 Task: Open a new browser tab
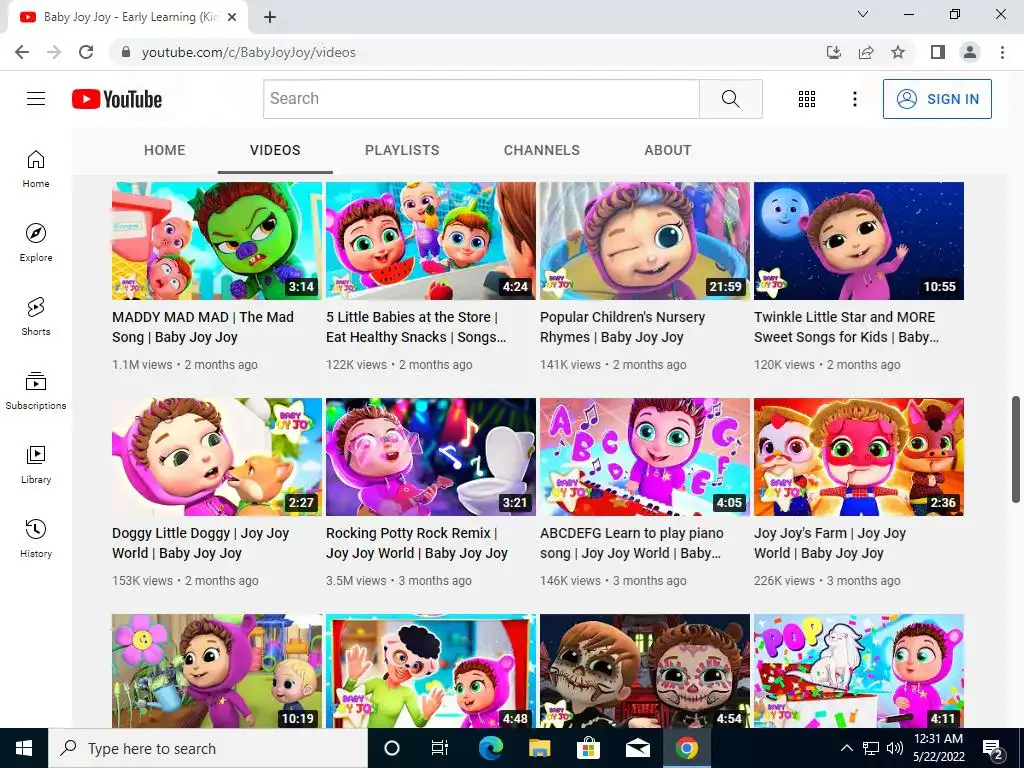coord(270,17)
